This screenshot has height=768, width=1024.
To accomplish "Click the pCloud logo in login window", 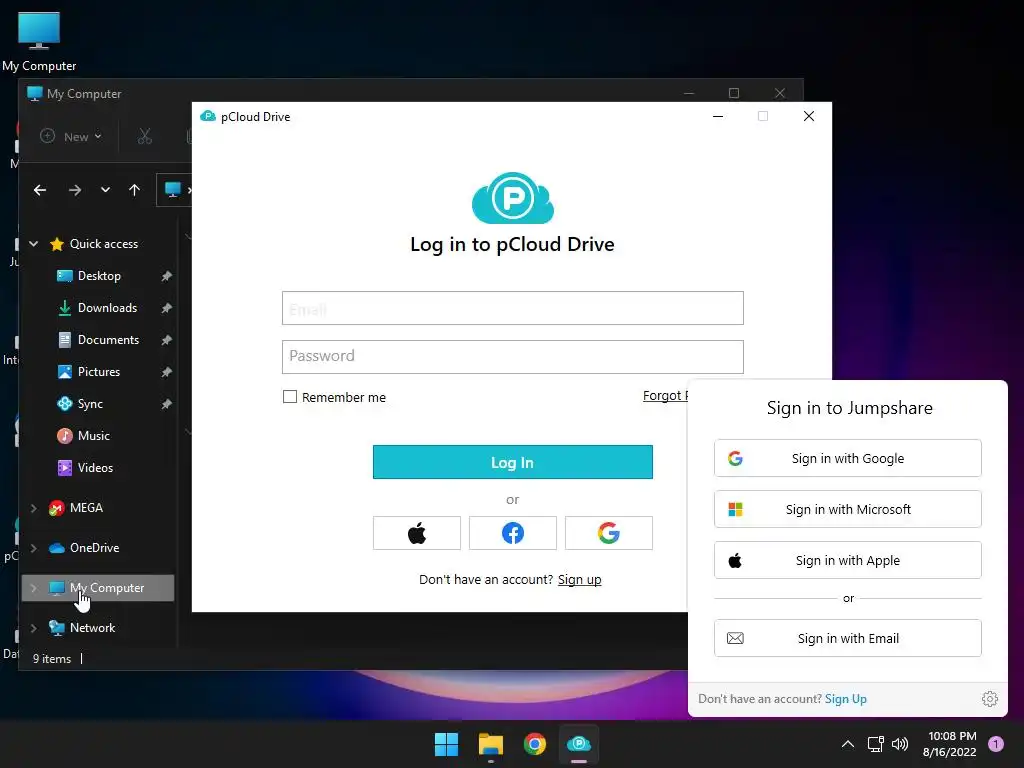I will click(513, 198).
